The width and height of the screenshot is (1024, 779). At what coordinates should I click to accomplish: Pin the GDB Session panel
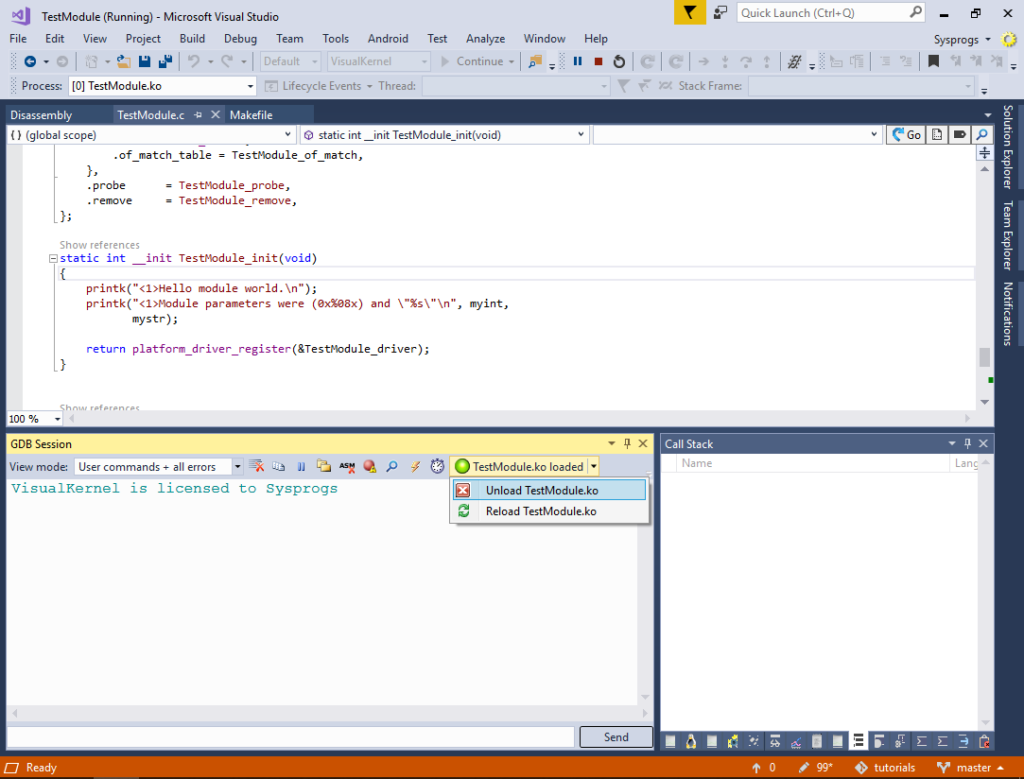(627, 443)
